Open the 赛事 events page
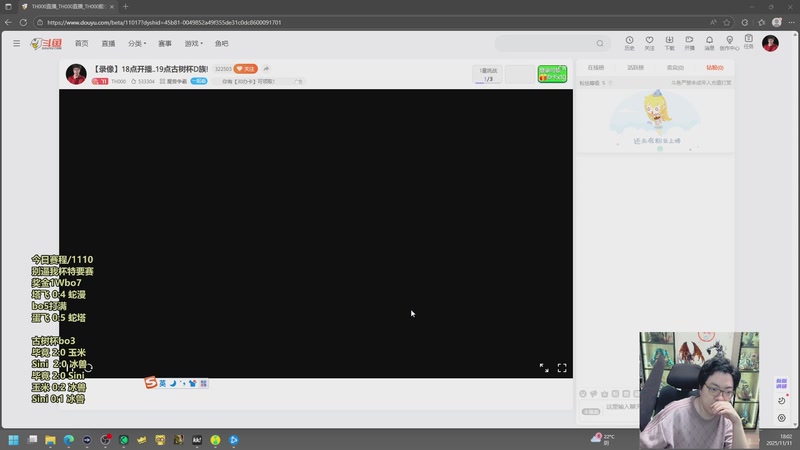Screen dimensions: 800x450 [165, 44]
